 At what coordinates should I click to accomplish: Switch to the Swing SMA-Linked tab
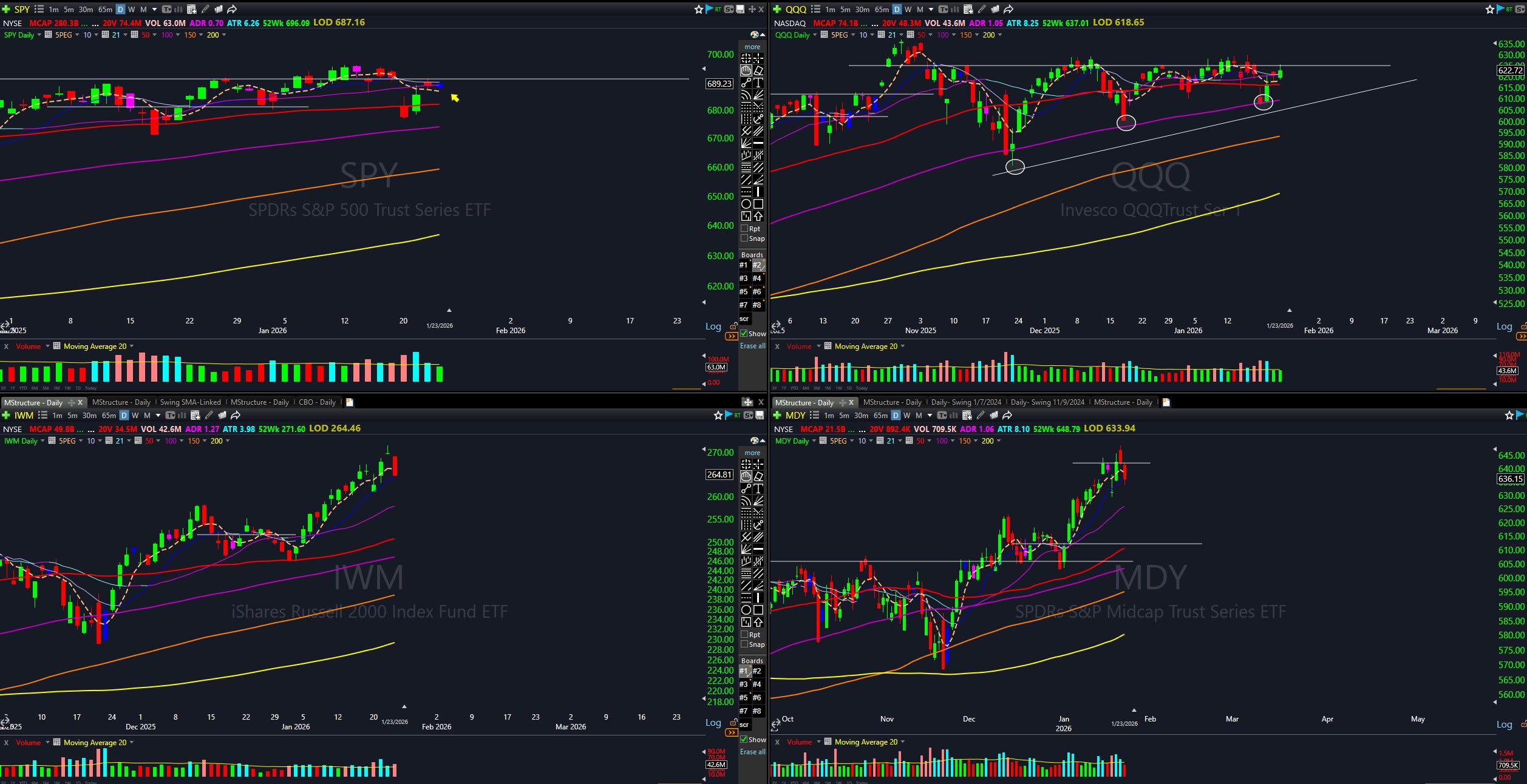click(190, 402)
